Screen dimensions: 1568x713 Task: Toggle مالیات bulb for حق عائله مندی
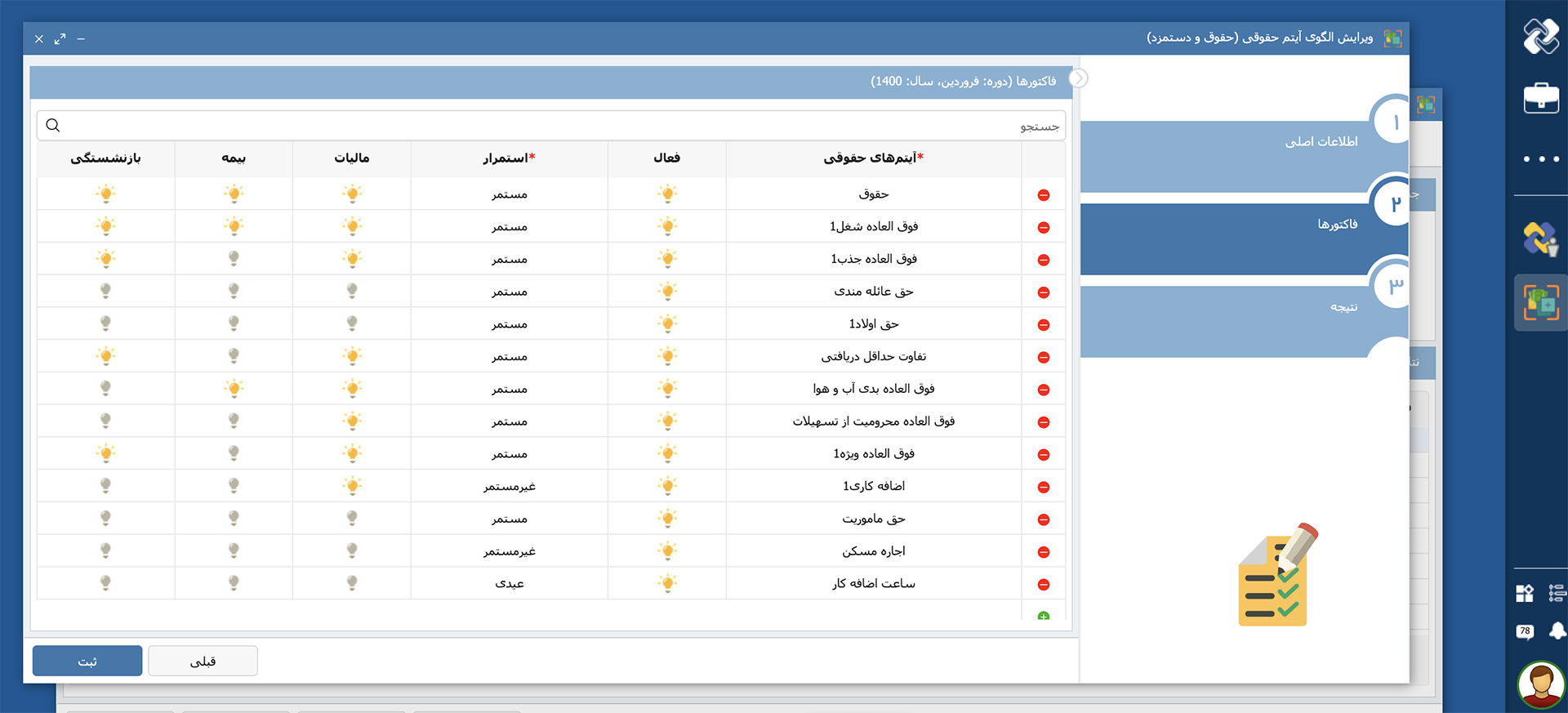352,292
